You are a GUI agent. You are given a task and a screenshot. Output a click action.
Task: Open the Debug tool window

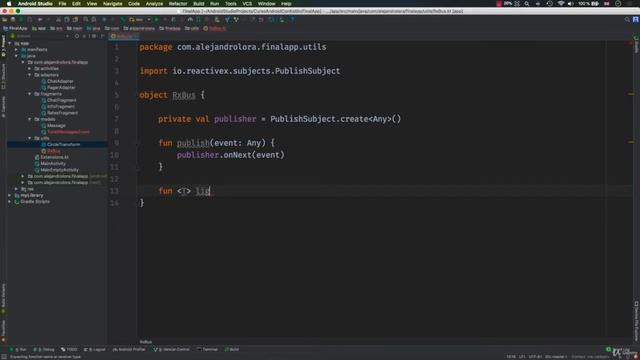coord(44,350)
